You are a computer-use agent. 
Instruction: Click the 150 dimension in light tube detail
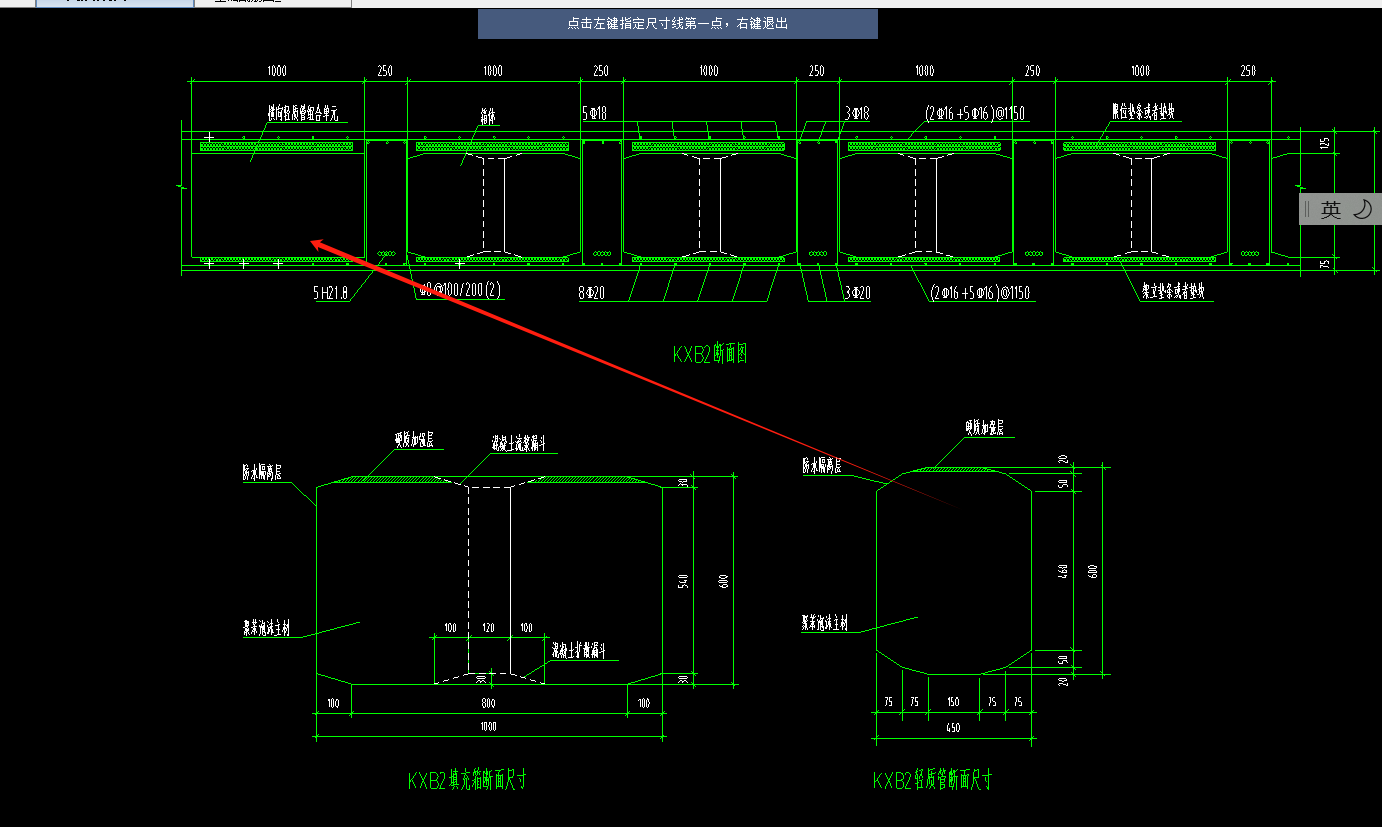953,702
